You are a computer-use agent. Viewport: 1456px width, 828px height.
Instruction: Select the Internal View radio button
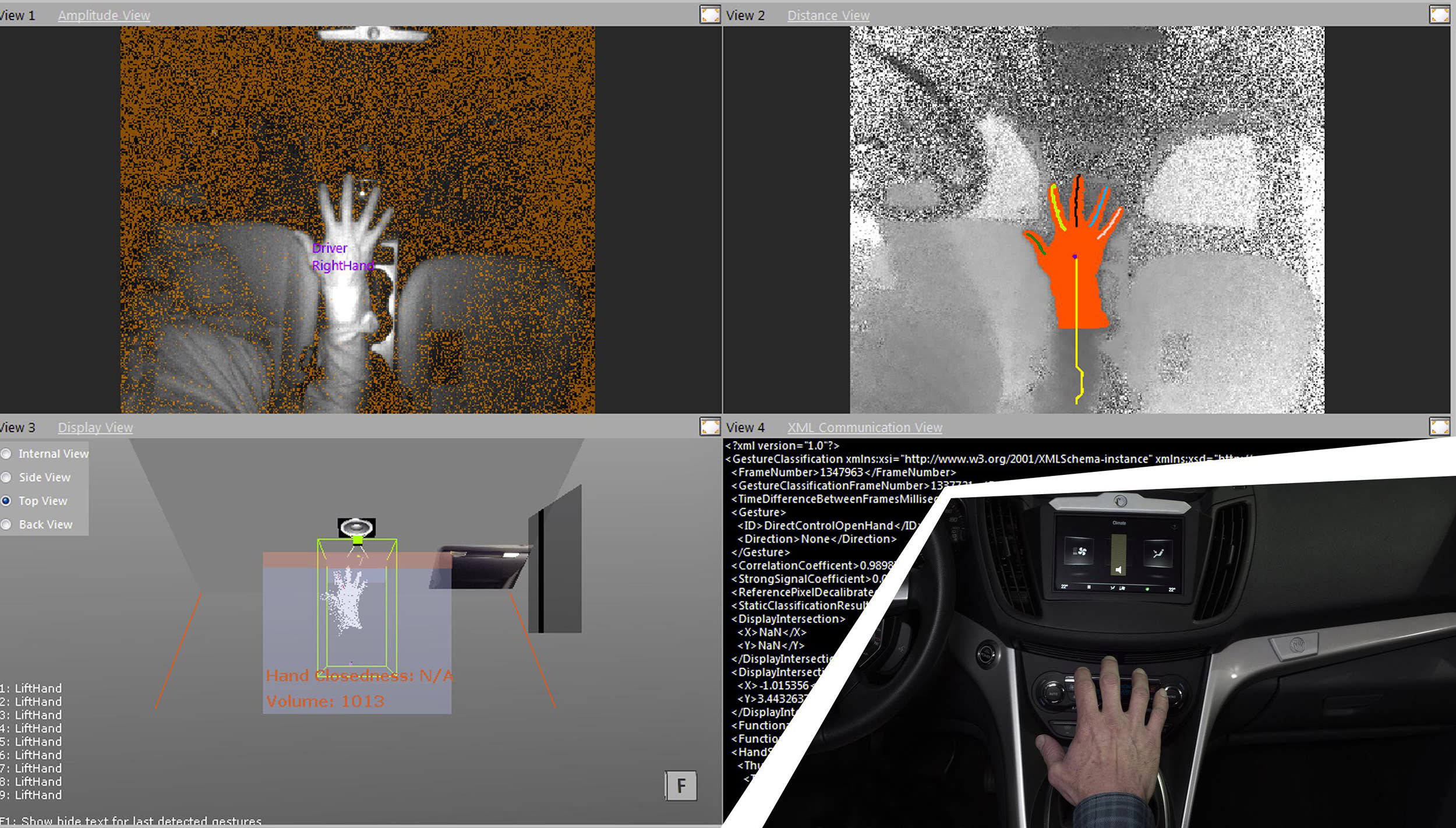[6, 453]
